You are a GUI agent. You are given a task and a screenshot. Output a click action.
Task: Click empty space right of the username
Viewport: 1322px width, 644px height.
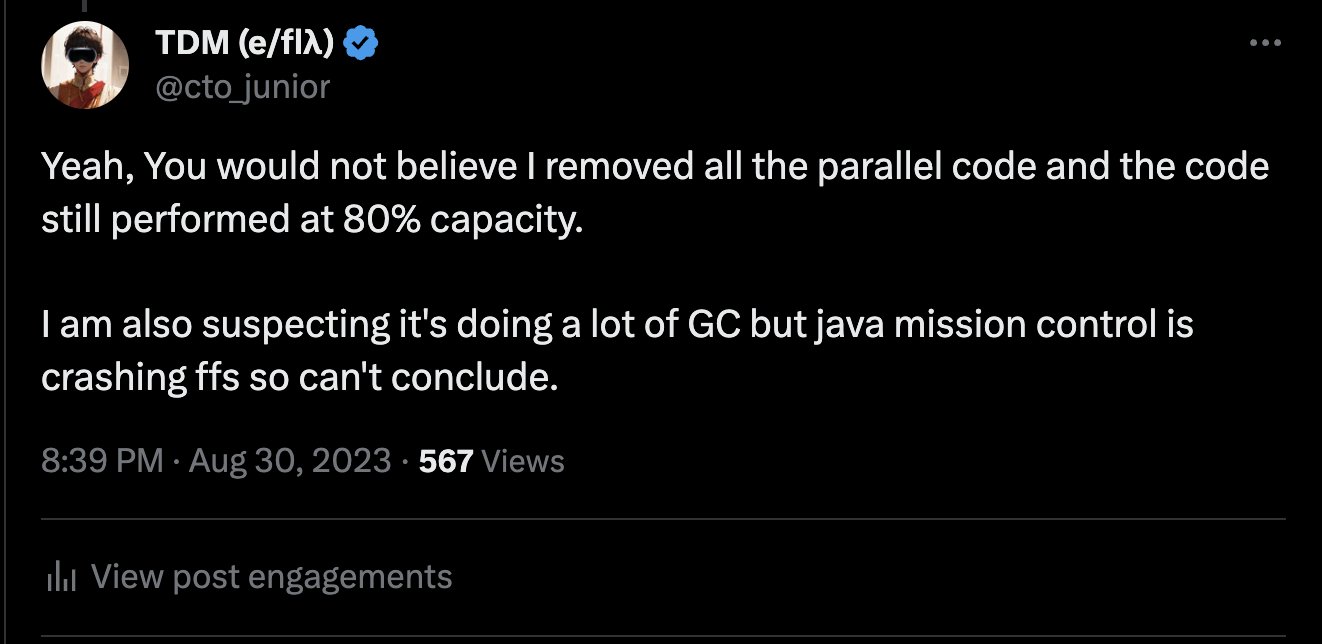tap(800, 65)
